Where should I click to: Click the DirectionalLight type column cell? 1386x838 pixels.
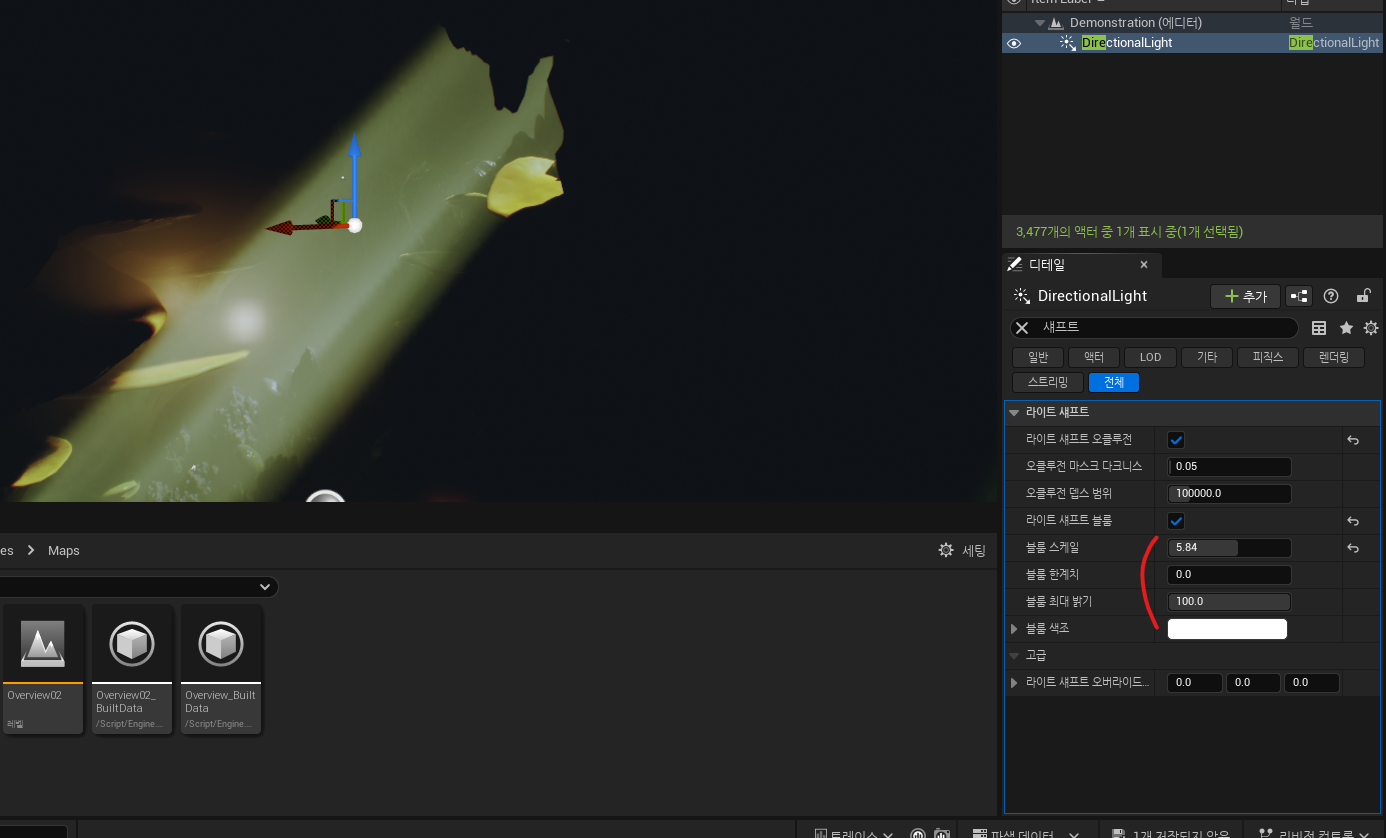point(1334,43)
